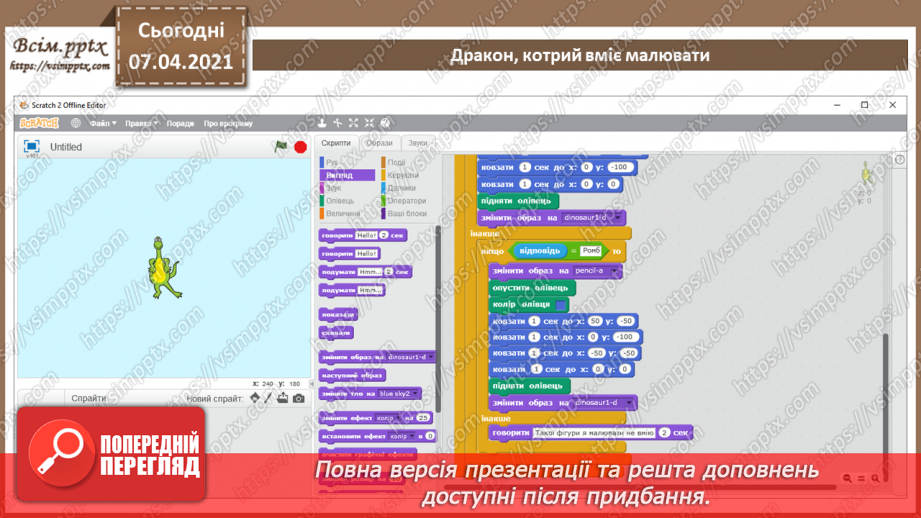
Task: Click the red stop sign button
Action: coord(301,147)
